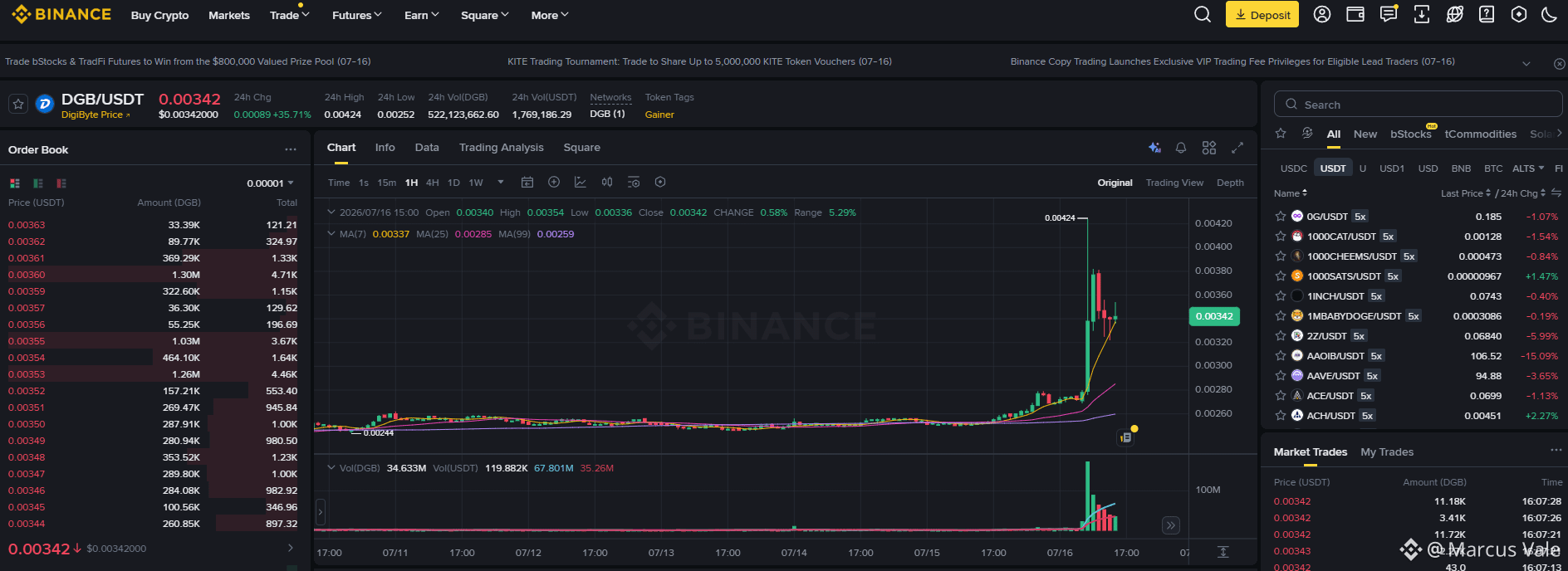Open the technical indicators icon in the chart toolbar
The width and height of the screenshot is (1568, 571).
581,183
